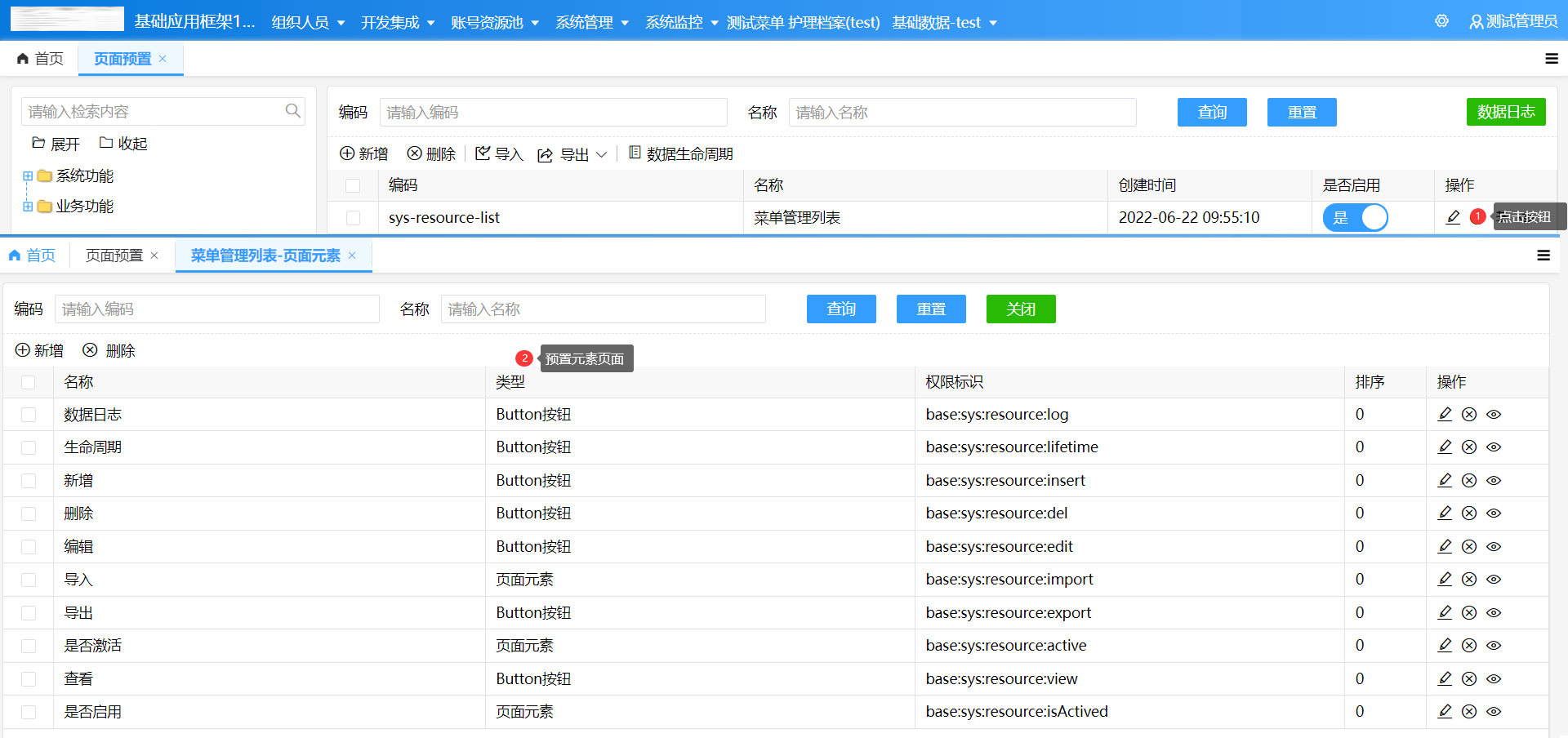
Task: Select the edit pencil for 数据日志 row
Action: [1445, 414]
